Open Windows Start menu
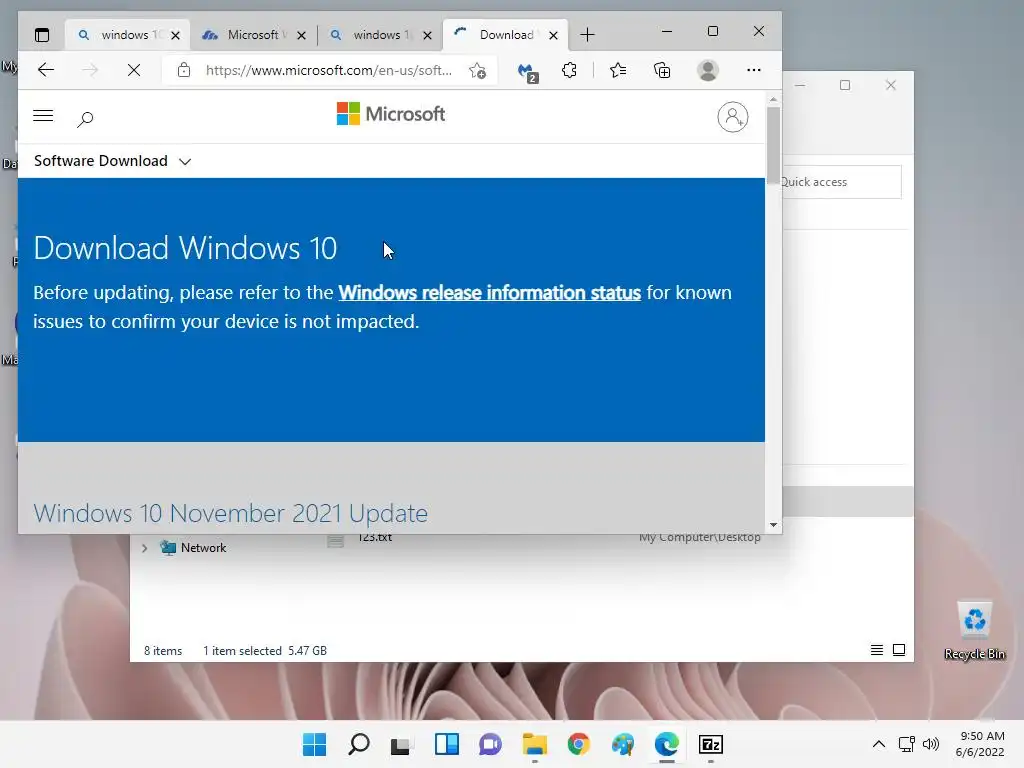This screenshot has height=768, width=1024. (314, 744)
